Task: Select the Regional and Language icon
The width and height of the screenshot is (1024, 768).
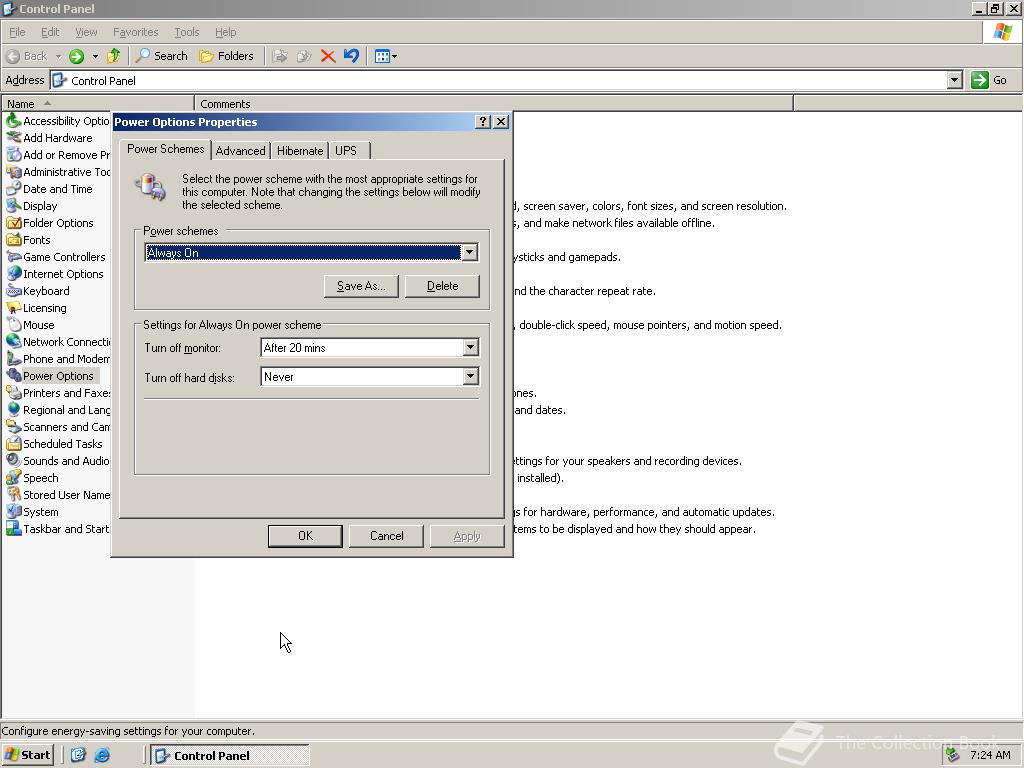Action: point(14,409)
